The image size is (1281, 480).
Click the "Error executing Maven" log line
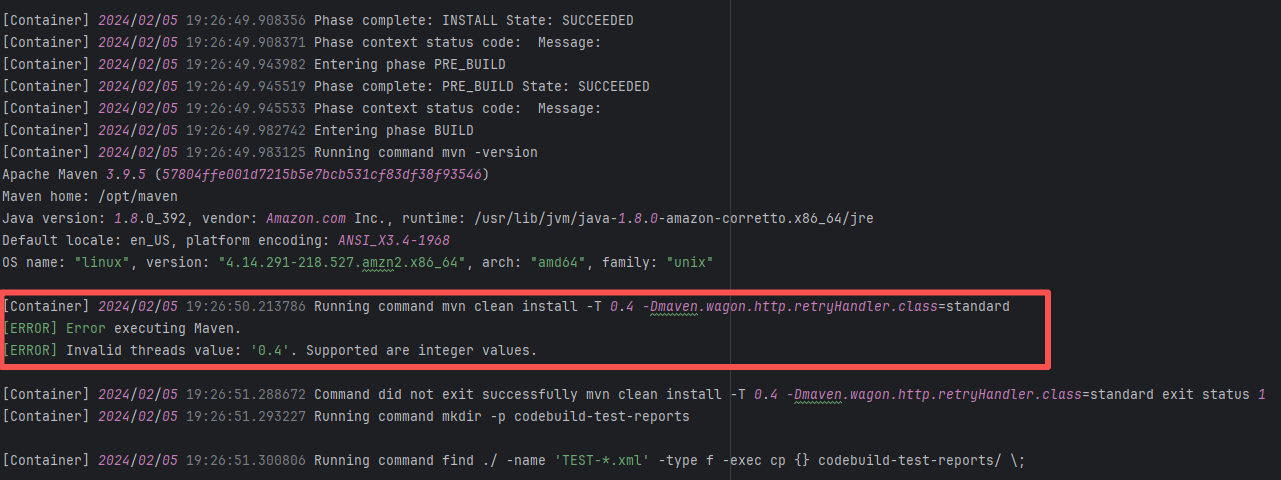154,328
